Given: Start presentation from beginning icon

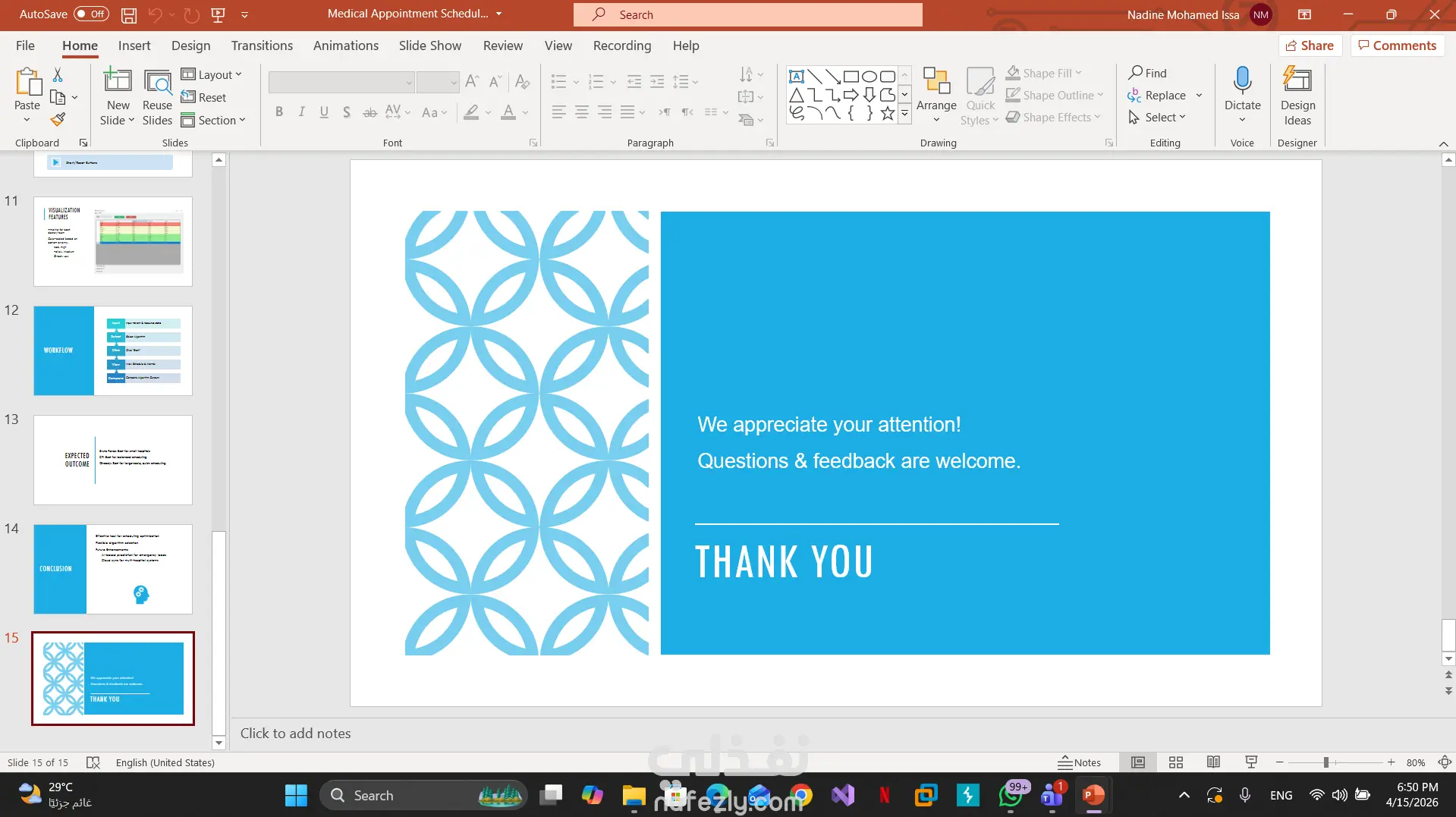Looking at the screenshot, I should [219, 14].
